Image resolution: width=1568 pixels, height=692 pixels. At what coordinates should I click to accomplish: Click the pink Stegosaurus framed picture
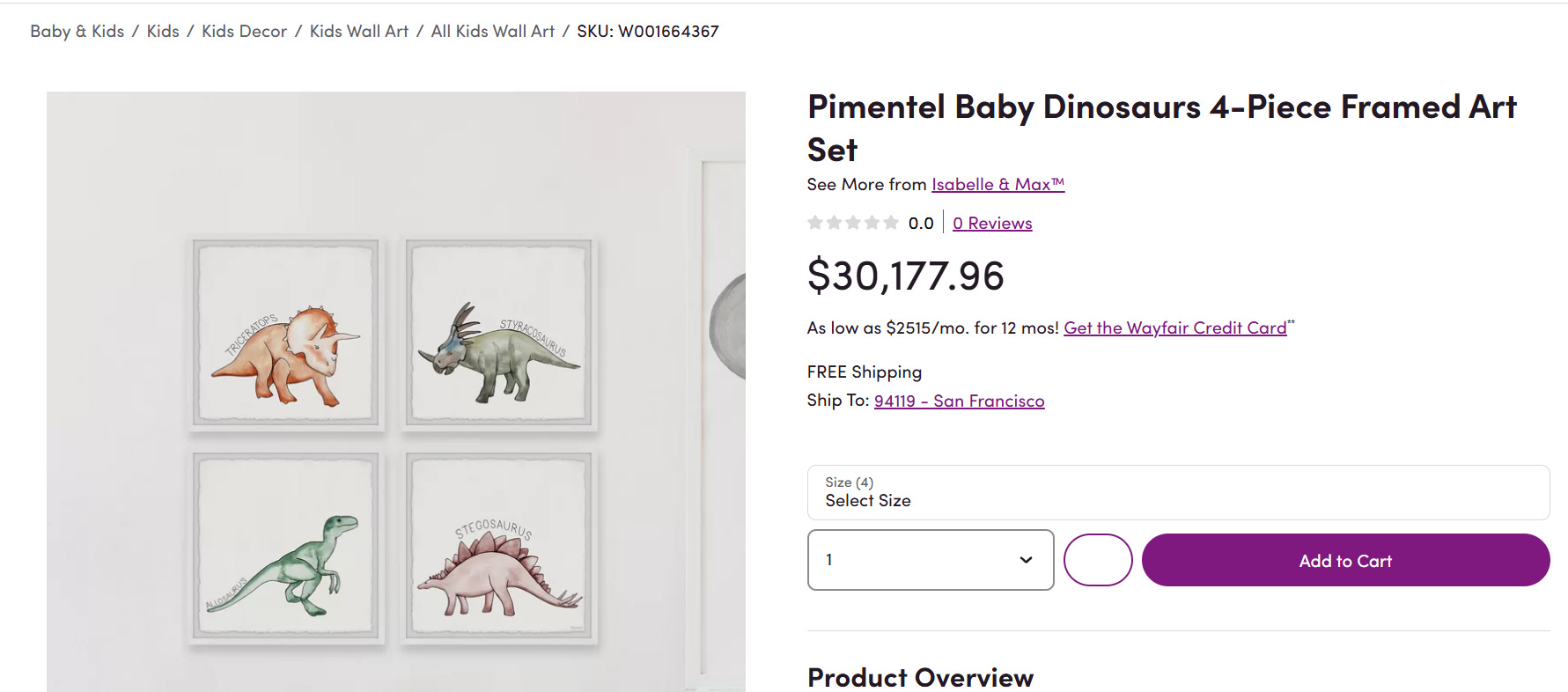point(500,546)
